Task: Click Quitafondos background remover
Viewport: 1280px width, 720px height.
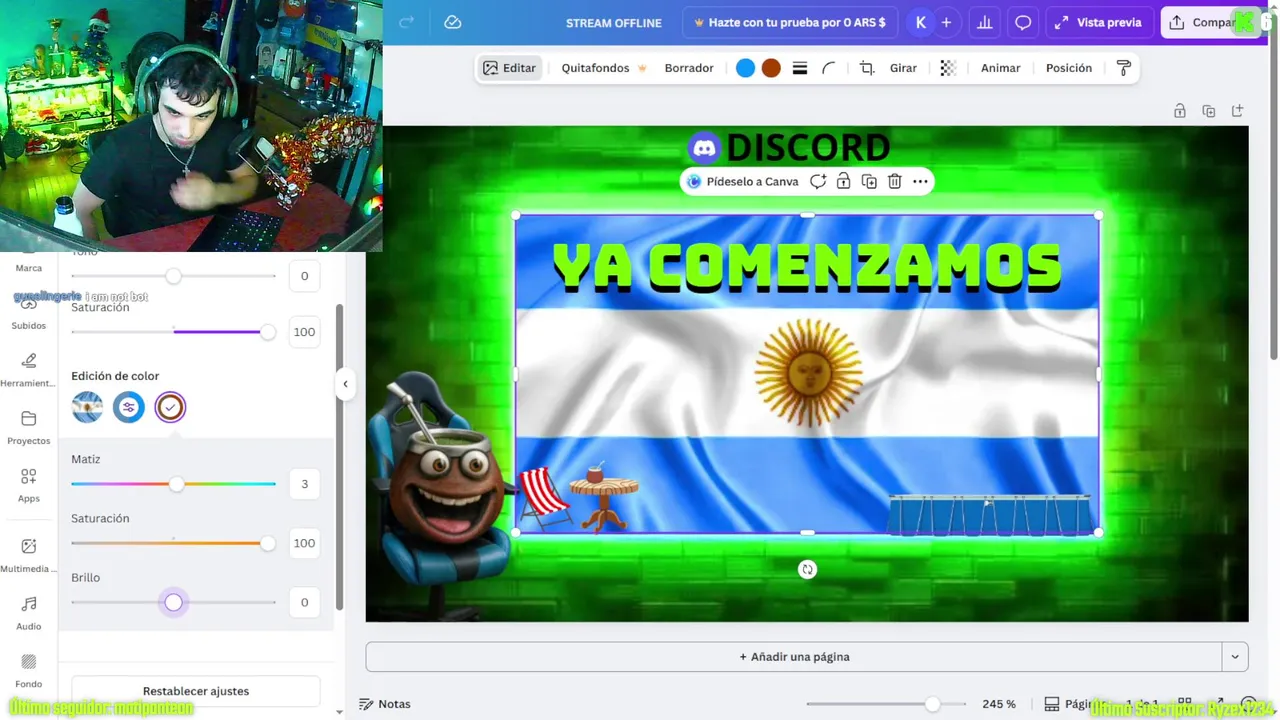Action: click(604, 68)
